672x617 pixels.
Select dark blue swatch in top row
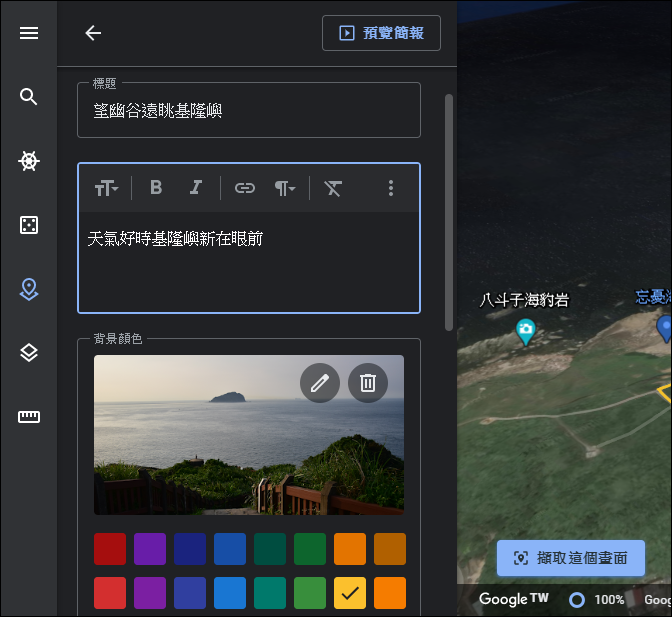pyautogui.click(x=230, y=549)
